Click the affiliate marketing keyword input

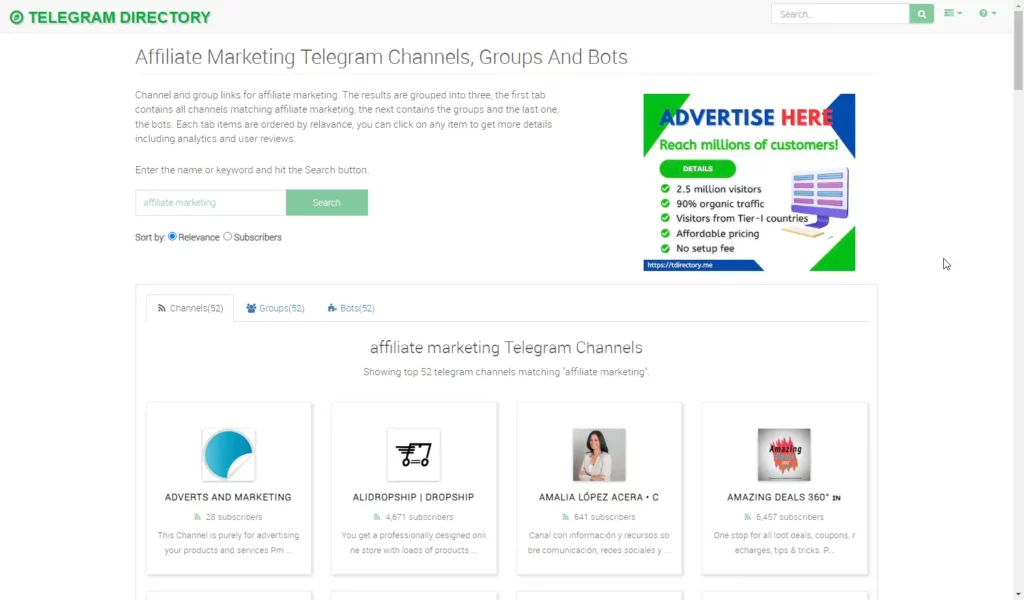[210, 202]
